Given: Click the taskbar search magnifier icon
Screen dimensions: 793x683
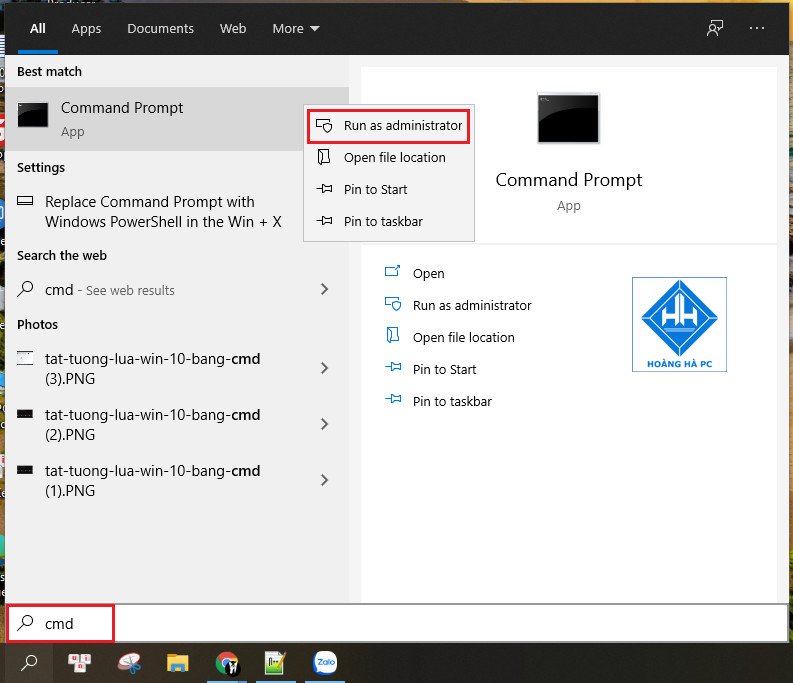Looking at the screenshot, I should tap(30, 662).
